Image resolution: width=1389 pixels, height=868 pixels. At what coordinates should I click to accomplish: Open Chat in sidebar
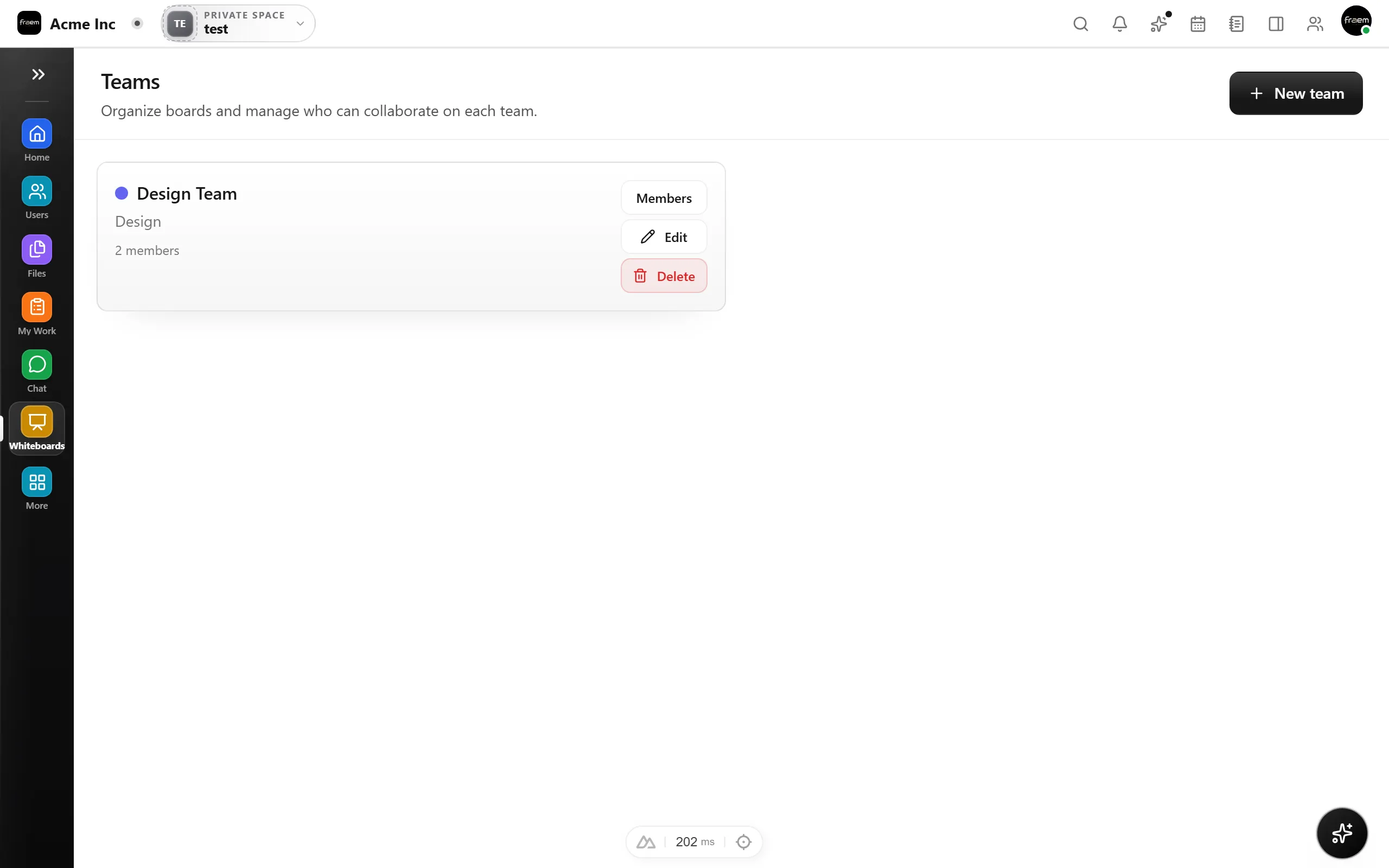[x=37, y=372]
